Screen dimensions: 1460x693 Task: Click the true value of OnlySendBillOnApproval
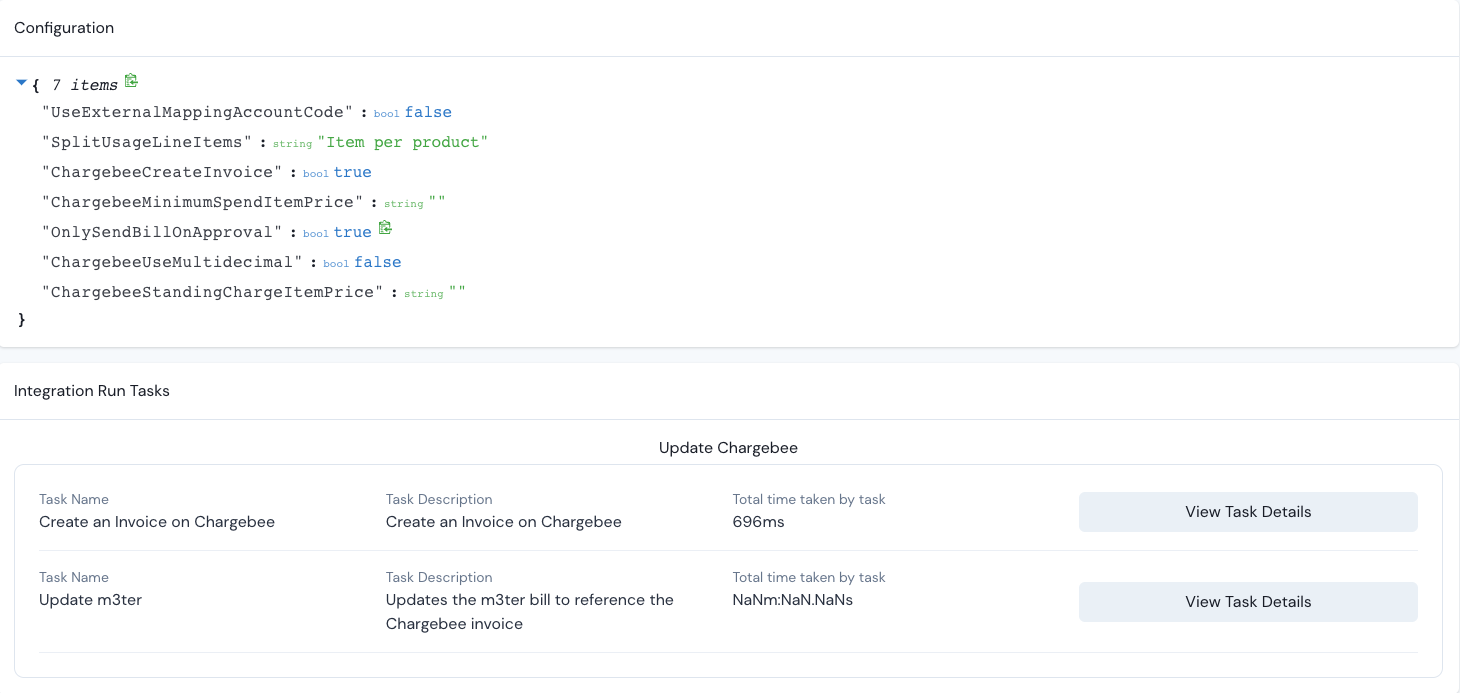click(x=353, y=232)
